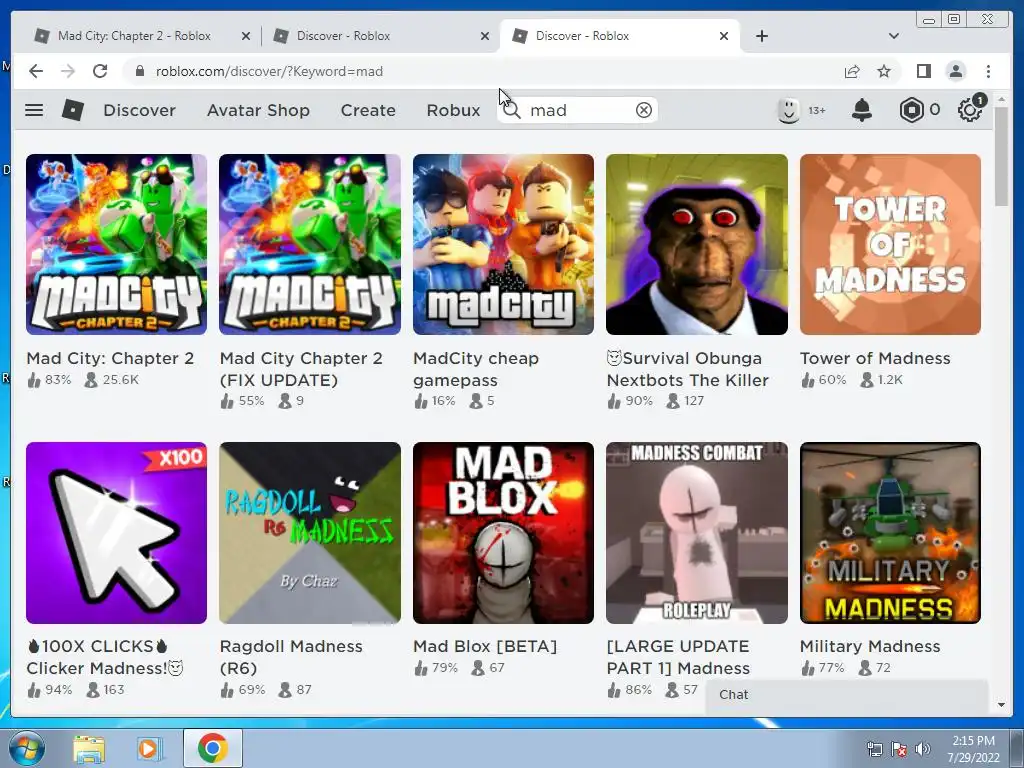Viewport: 1024px width, 768px height.
Task: Launch Windows Media Player from taskbar
Action: (x=149, y=748)
